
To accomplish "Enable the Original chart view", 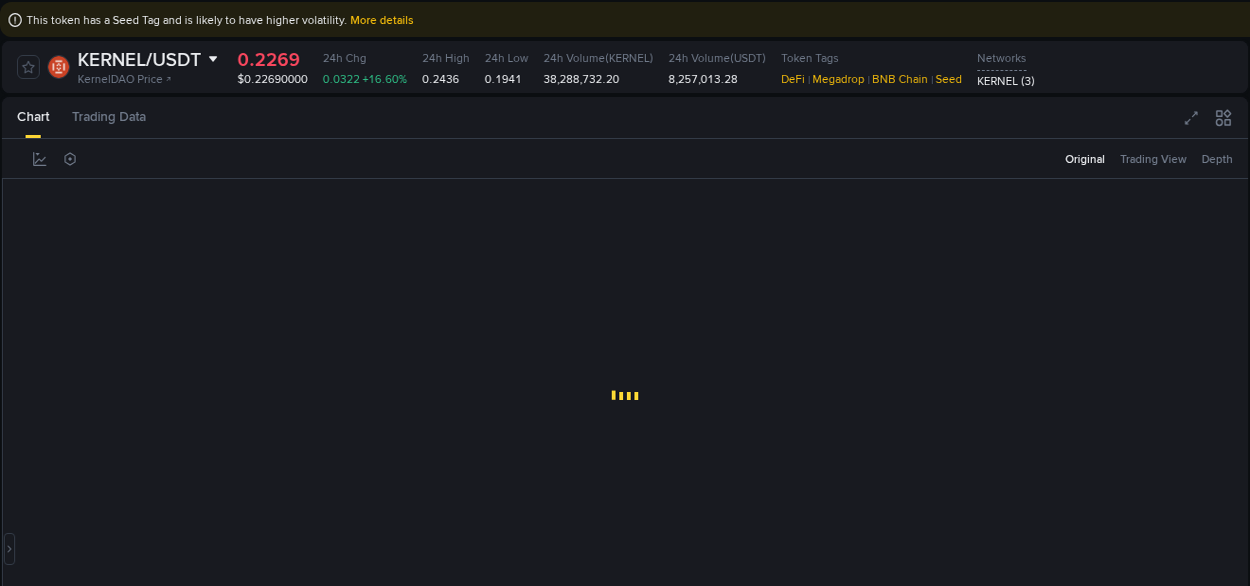I will [1085, 159].
